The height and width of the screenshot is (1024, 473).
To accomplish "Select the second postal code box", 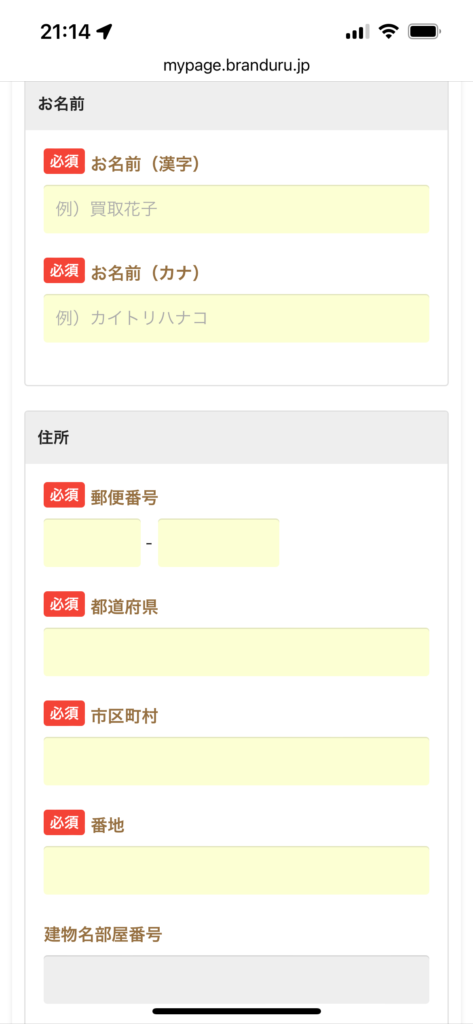I will click(219, 543).
